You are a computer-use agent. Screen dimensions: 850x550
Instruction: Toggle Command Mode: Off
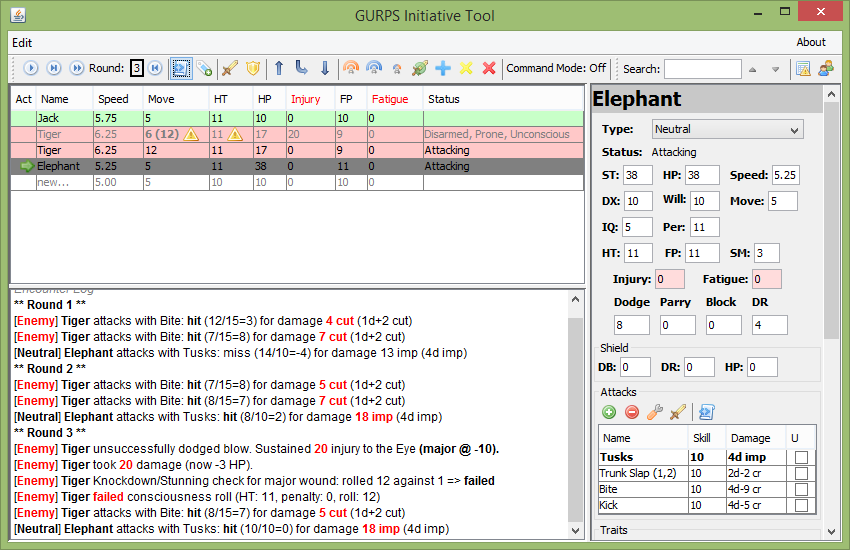pos(556,68)
